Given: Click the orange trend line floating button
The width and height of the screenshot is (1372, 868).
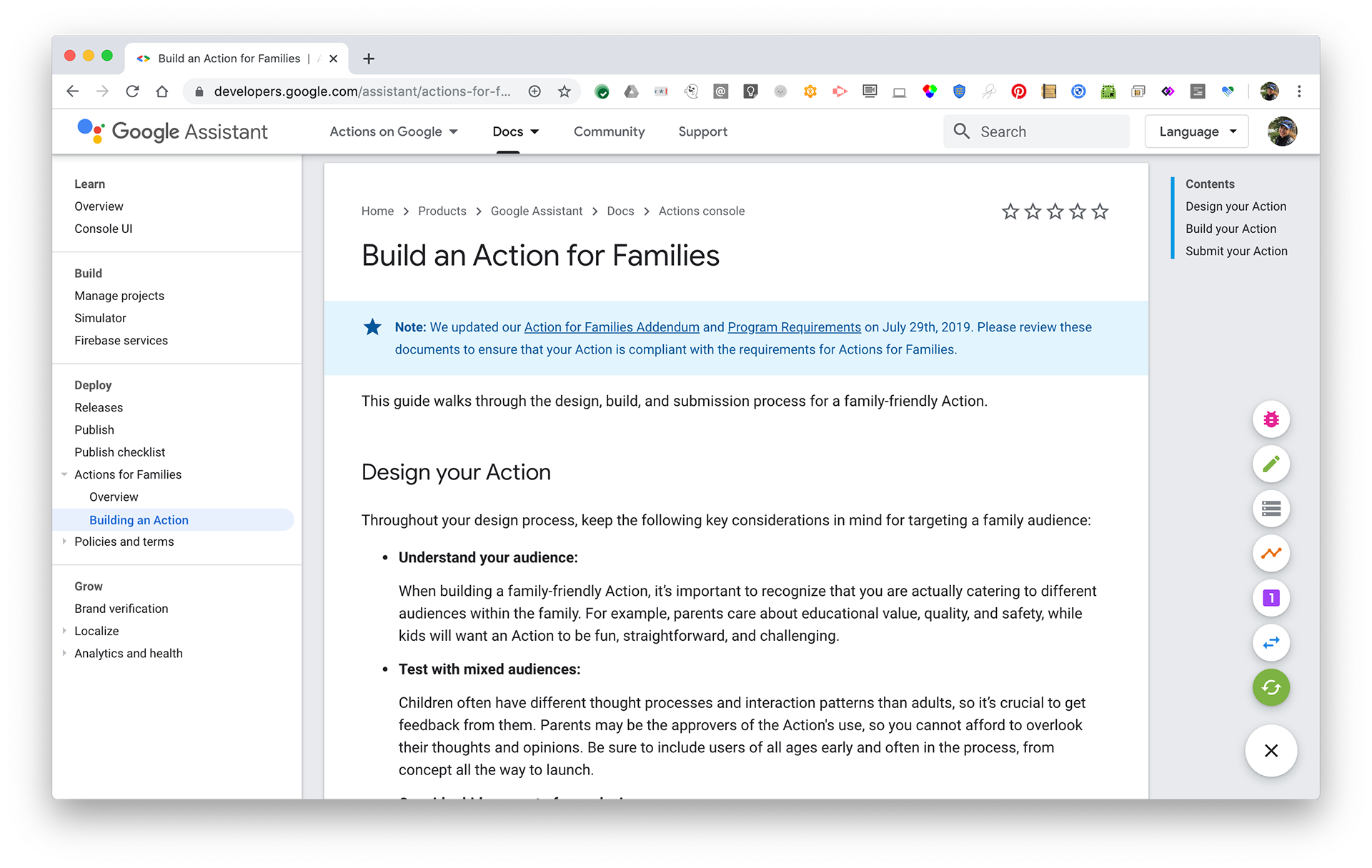Looking at the screenshot, I should 1271,554.
